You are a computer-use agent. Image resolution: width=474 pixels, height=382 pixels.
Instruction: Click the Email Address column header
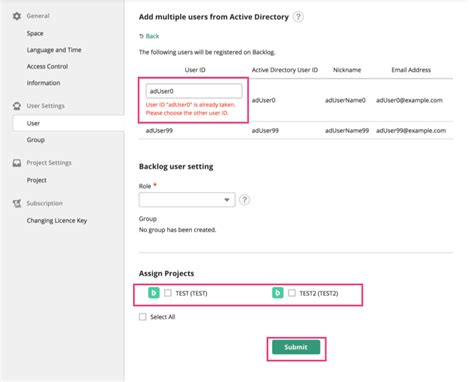click(411, 70)
